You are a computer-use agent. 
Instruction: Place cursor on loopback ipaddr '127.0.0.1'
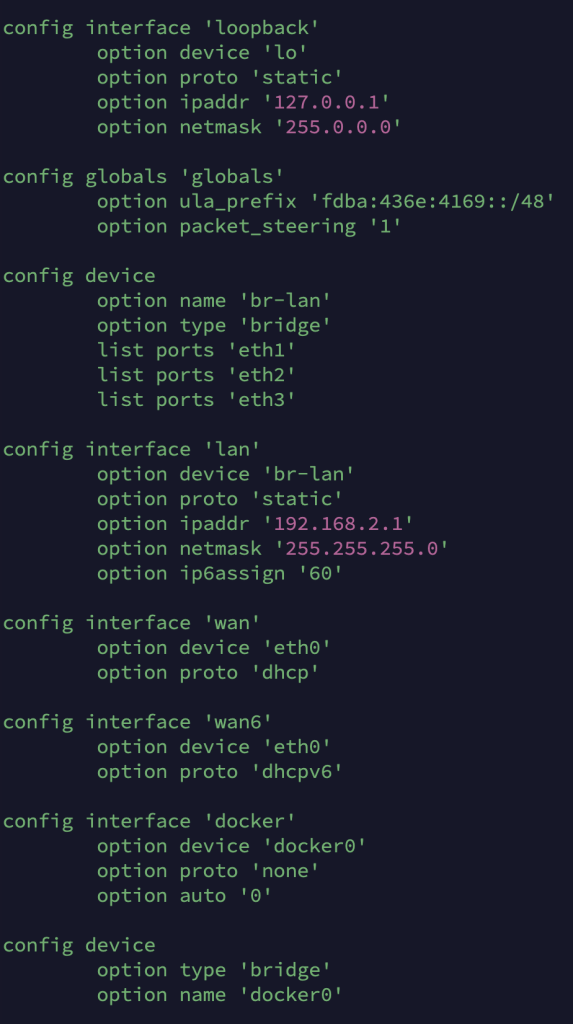(x=331, y=103)
